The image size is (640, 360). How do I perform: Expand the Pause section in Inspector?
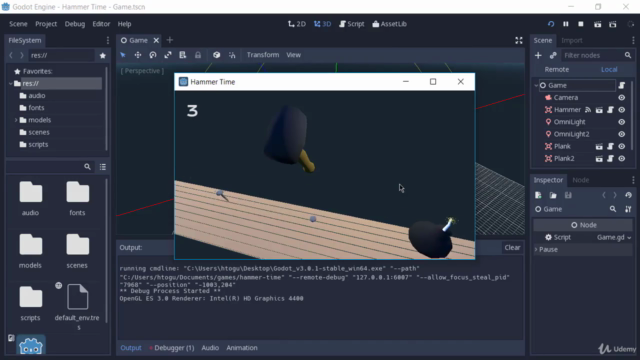pyautogui.click(x=536, y=250)
